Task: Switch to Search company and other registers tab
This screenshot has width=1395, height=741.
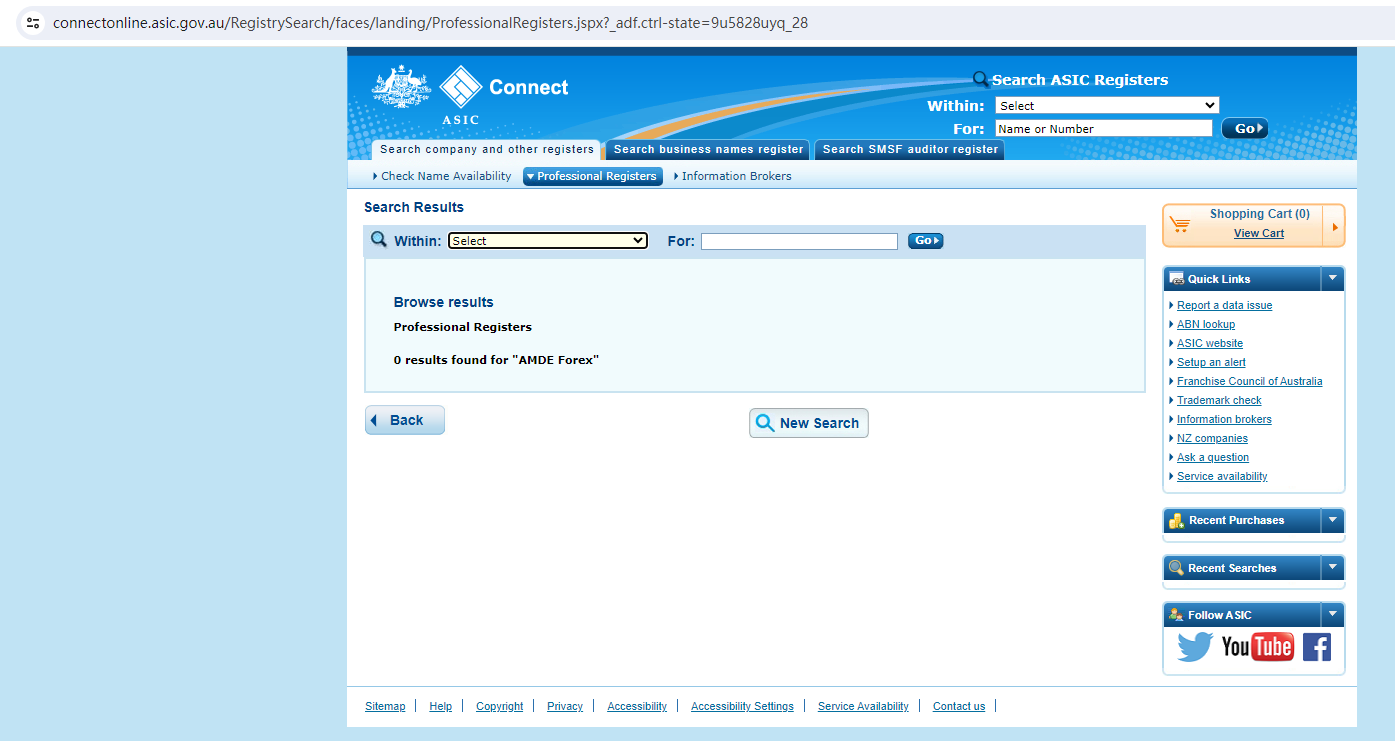Action: coord(486,150)
